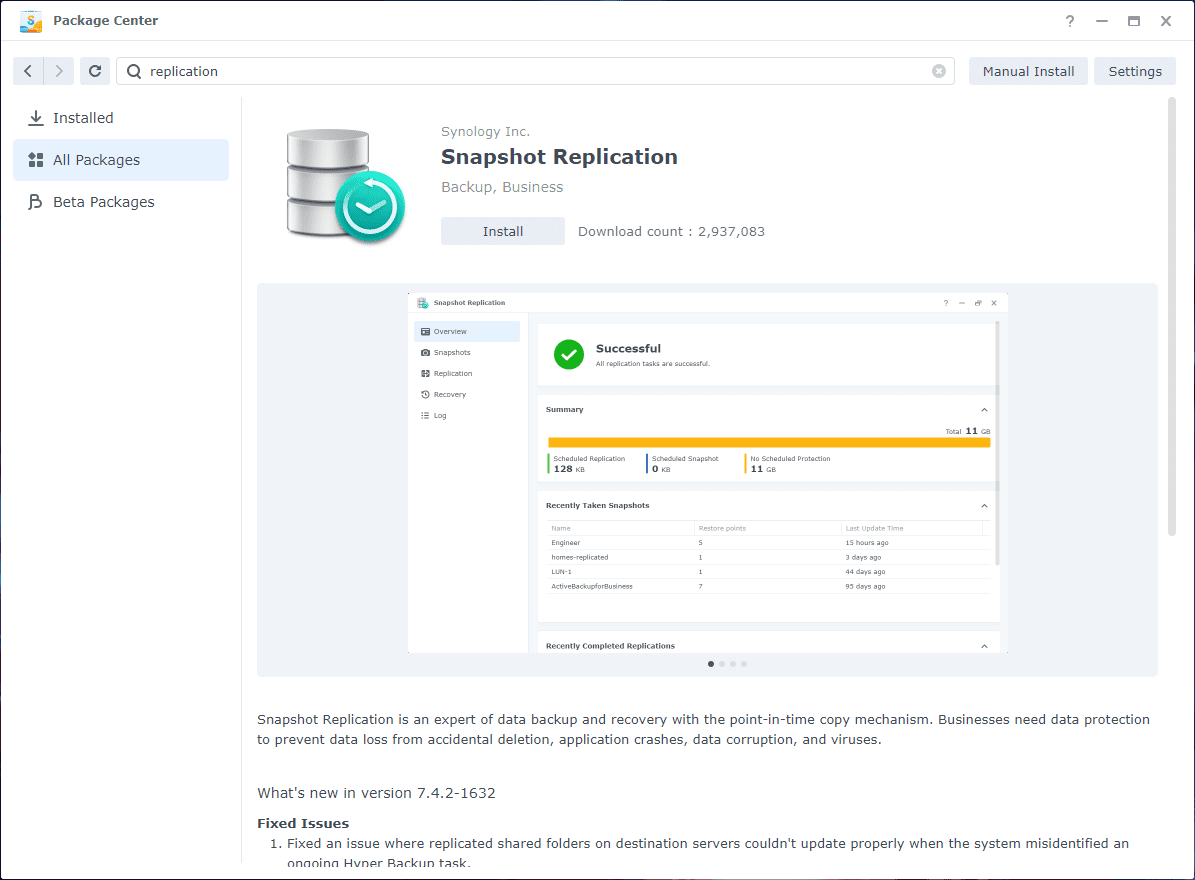Click the Business category link
This screenshot has height=880, width=1195.
pyautogui.click(x=533, y=187)
